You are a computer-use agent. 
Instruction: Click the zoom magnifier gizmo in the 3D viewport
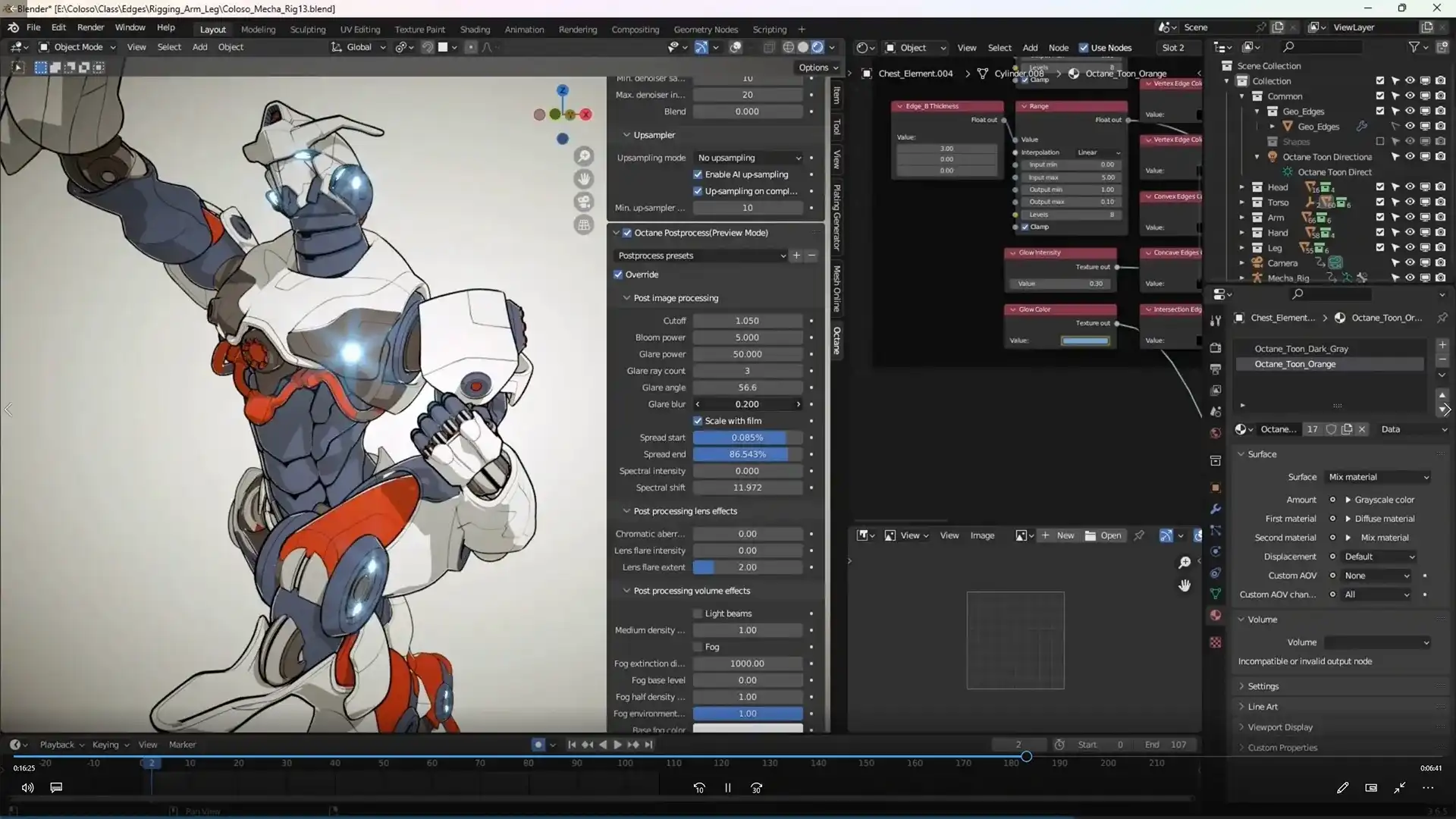[x=584, y=155]
